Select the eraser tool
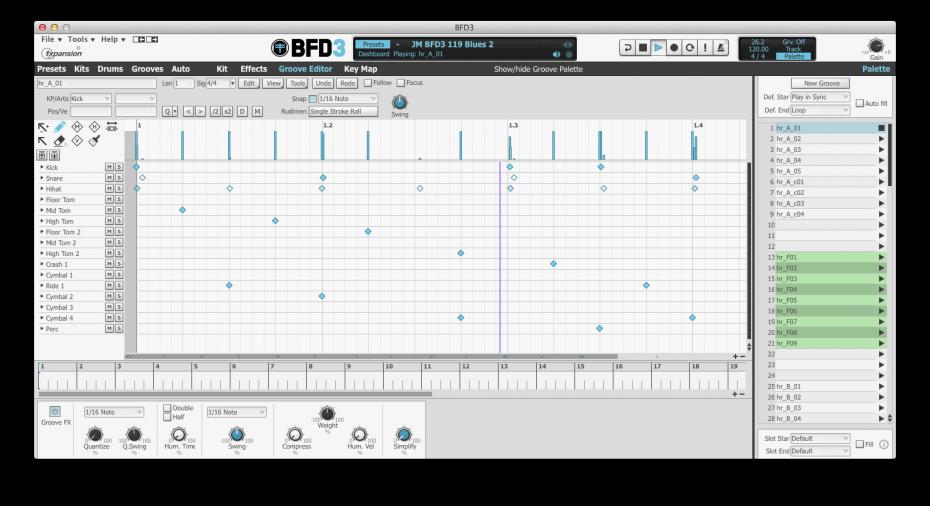 click(60, 141)
